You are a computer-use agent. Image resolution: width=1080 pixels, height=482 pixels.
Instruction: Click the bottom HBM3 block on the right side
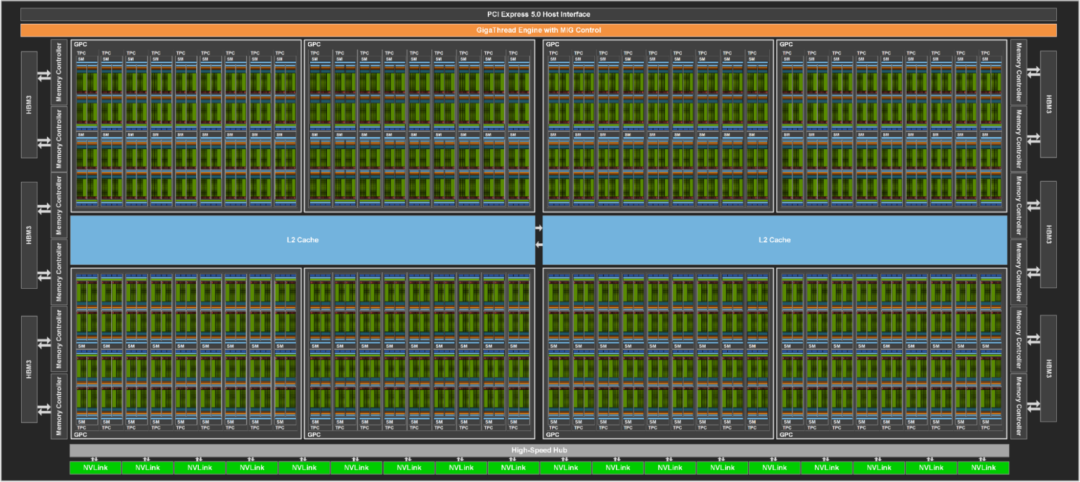click(x=1048, y=366)
